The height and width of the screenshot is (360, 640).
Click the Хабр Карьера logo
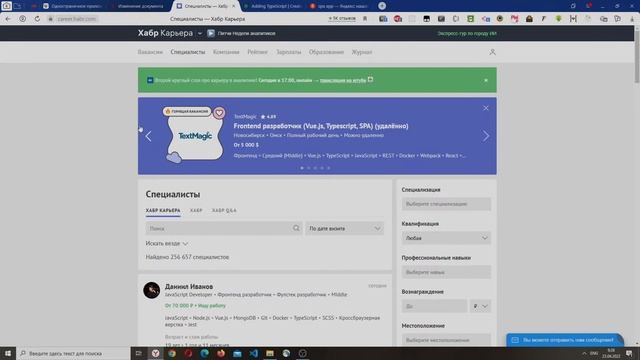tap(165, 33)
